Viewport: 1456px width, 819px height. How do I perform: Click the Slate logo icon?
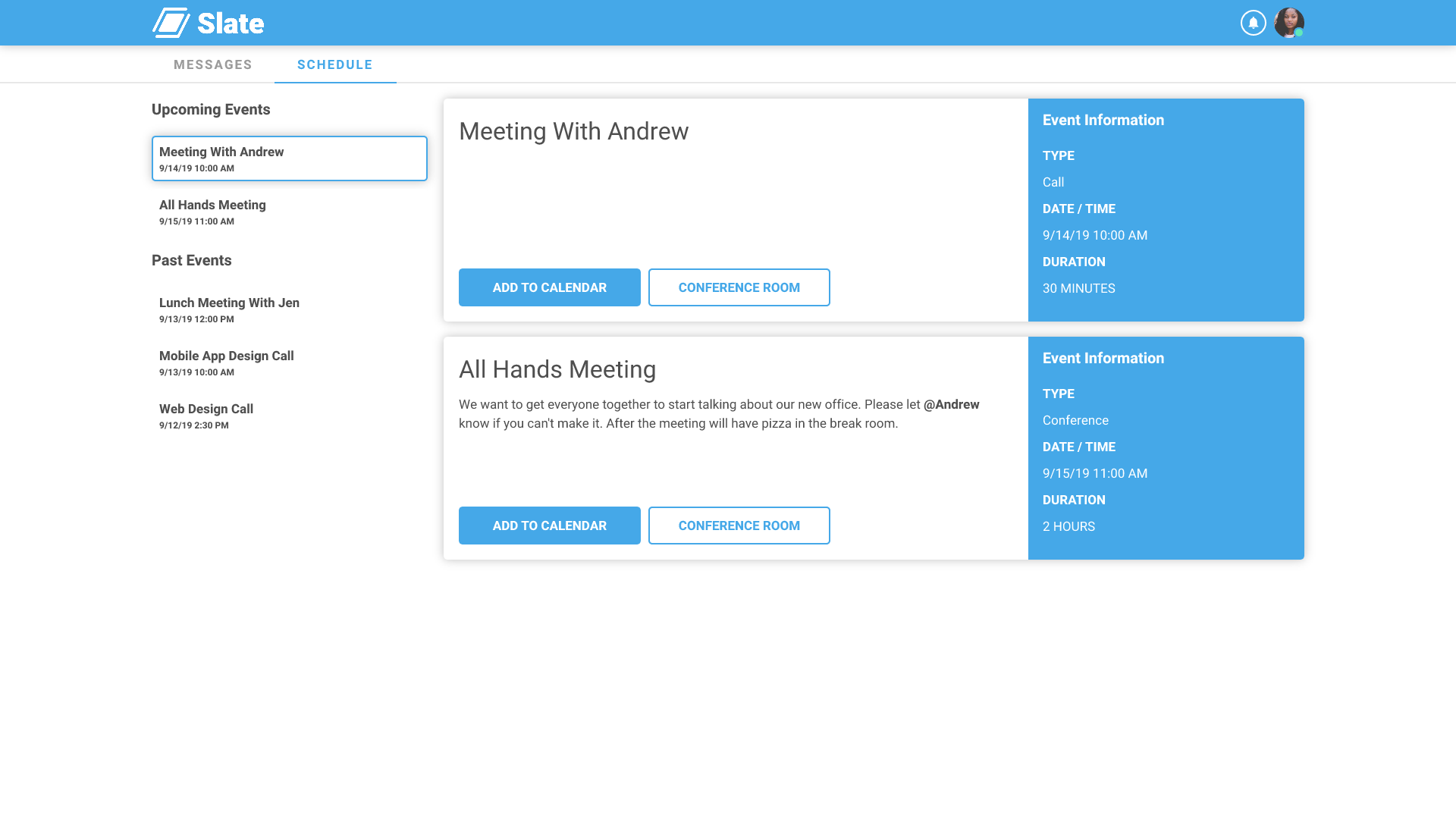coord(171,23)
